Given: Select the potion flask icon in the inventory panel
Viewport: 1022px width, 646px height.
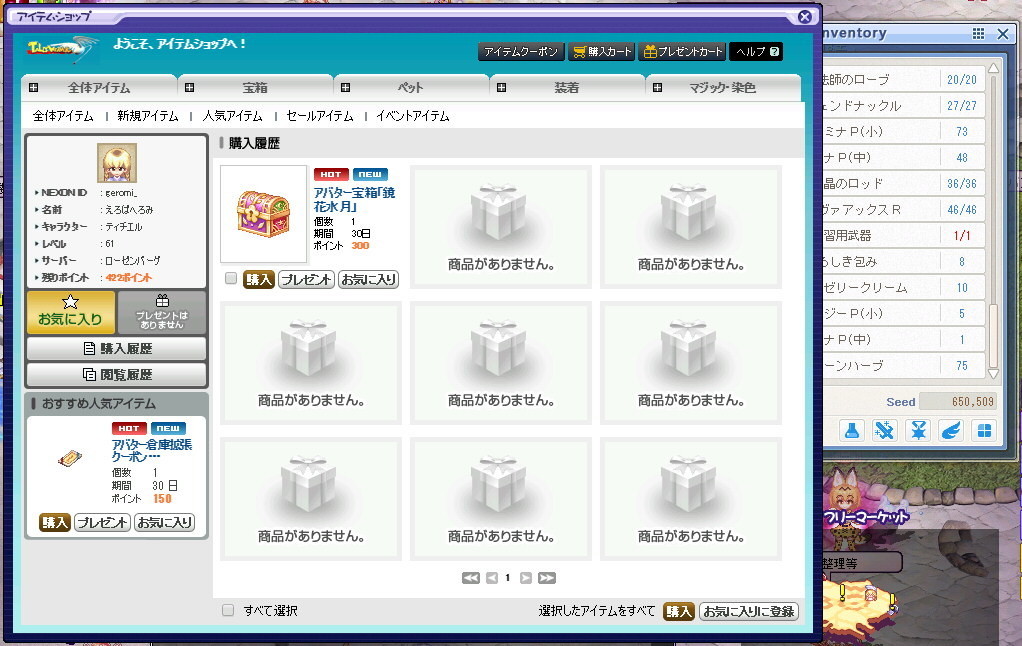Looking at the screenshot, I should pos(853,430).
